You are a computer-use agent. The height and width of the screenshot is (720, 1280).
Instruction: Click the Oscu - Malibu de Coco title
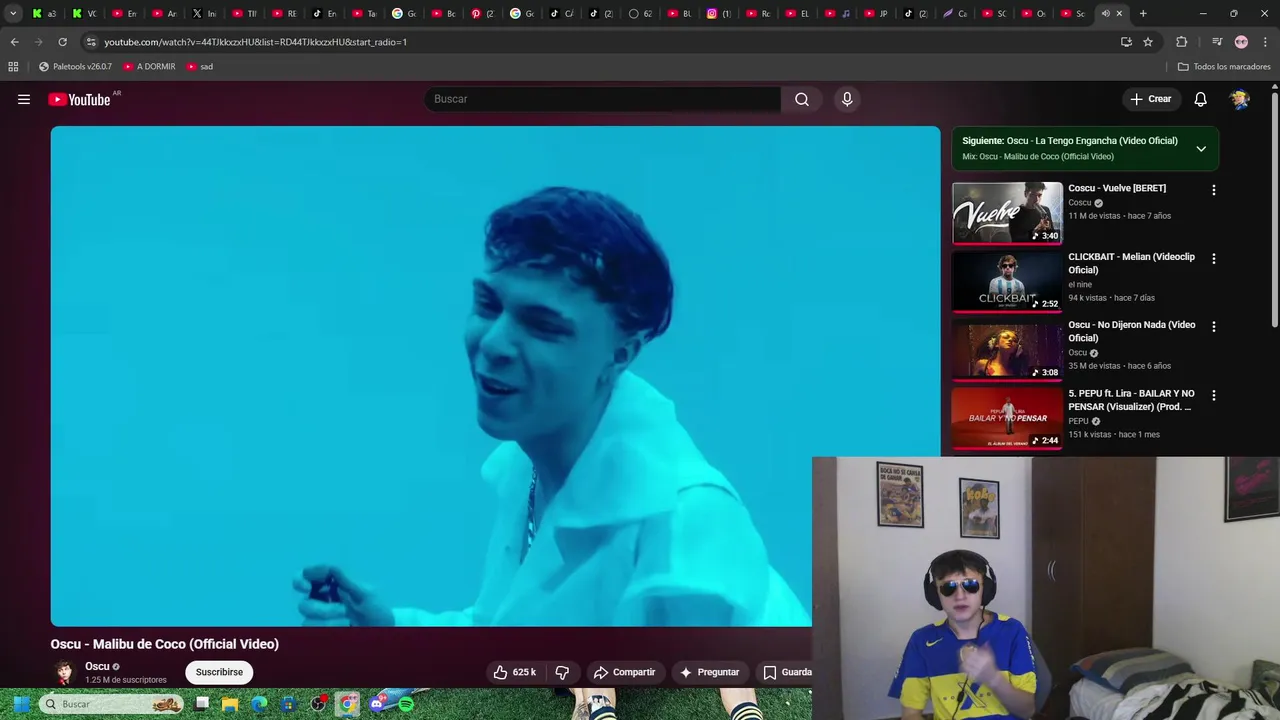pyautogui.click(x=165, y=644)
